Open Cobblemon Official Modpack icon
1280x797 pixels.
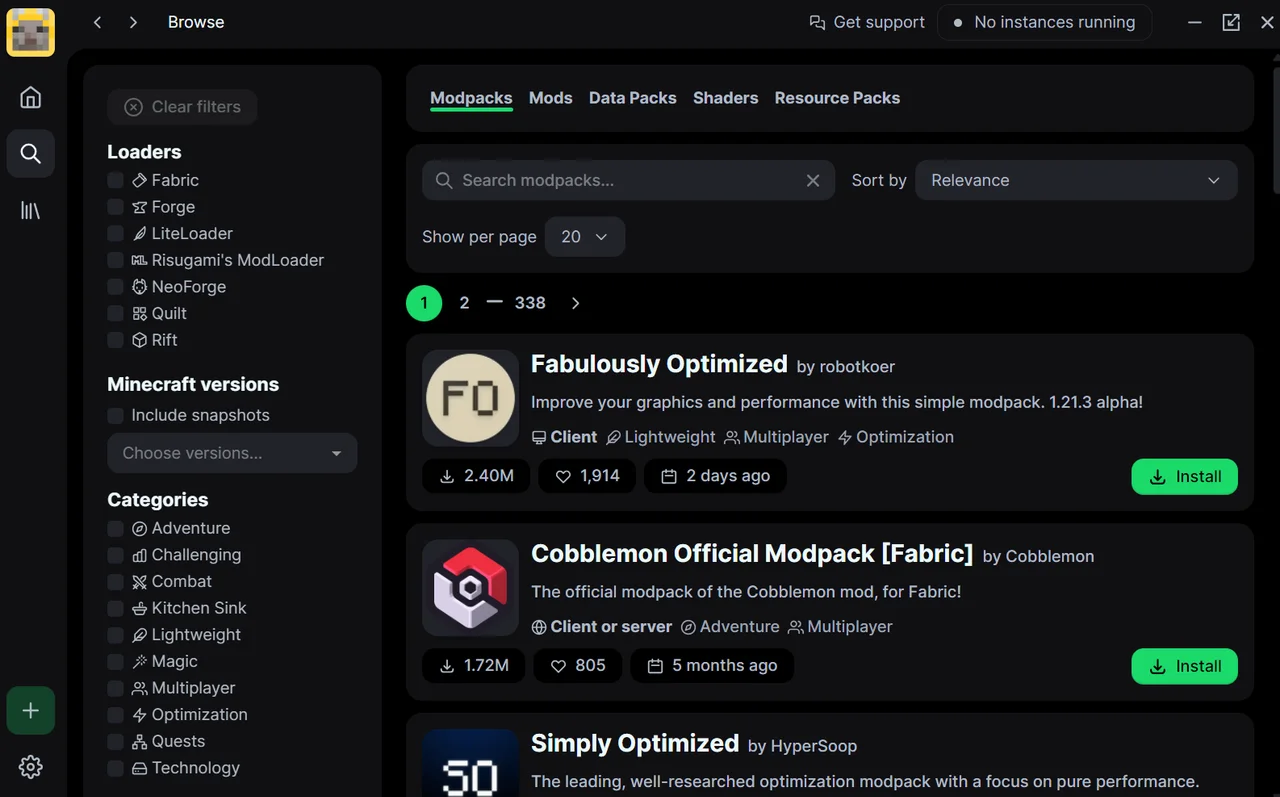click(x=471, y=588)
